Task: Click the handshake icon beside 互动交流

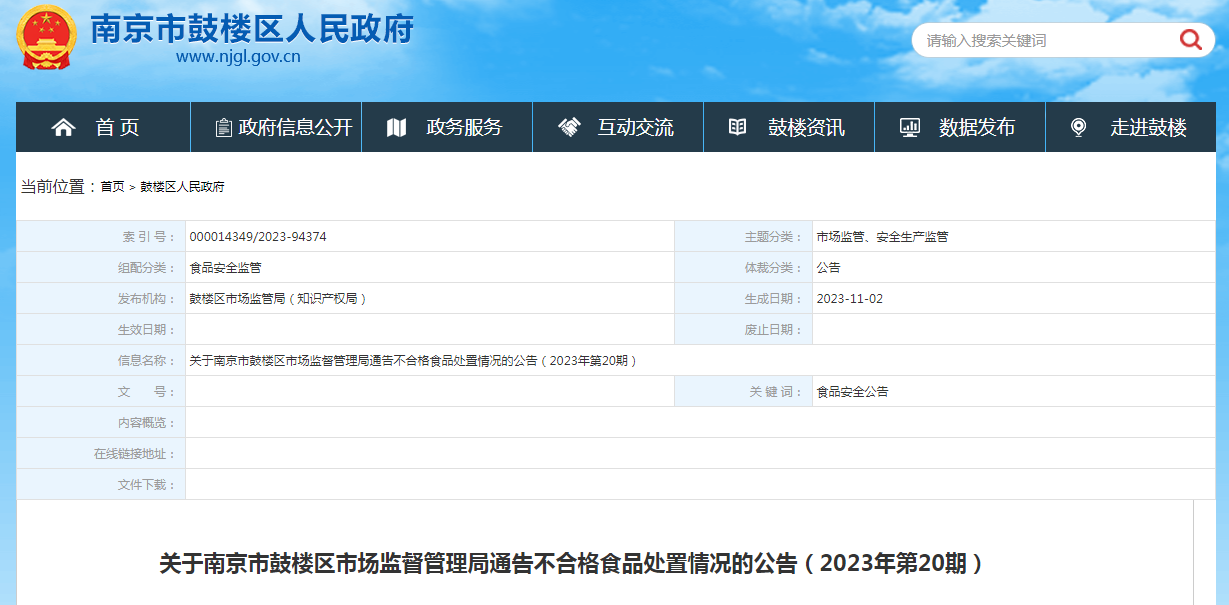Action: click(569, 127)
